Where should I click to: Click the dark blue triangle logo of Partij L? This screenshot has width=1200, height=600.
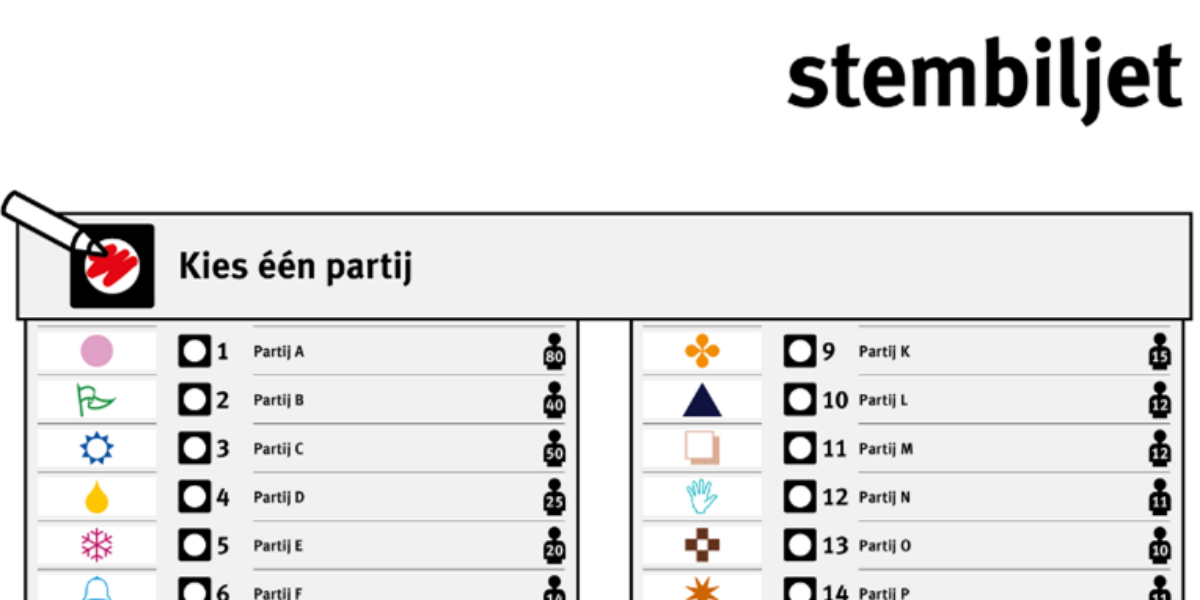point(702,400)
